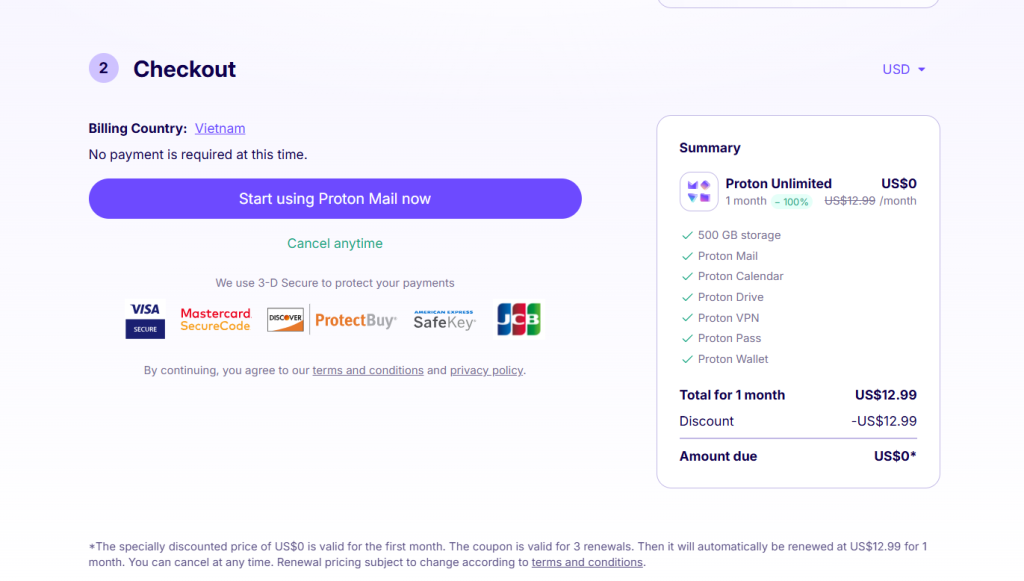Click the JCB payment logo

518,320
